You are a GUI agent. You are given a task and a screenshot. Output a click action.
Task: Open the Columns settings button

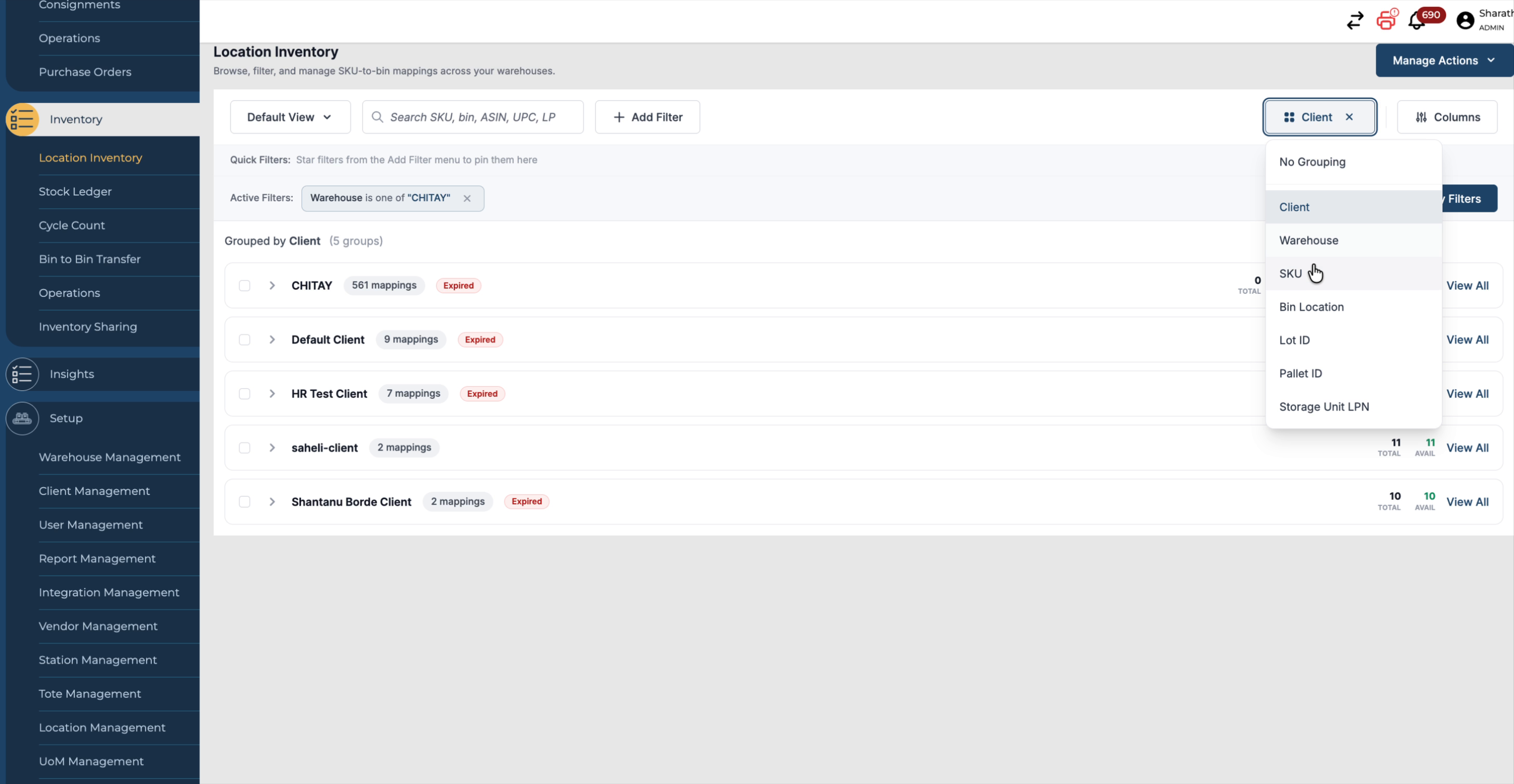coord(1447,117)
